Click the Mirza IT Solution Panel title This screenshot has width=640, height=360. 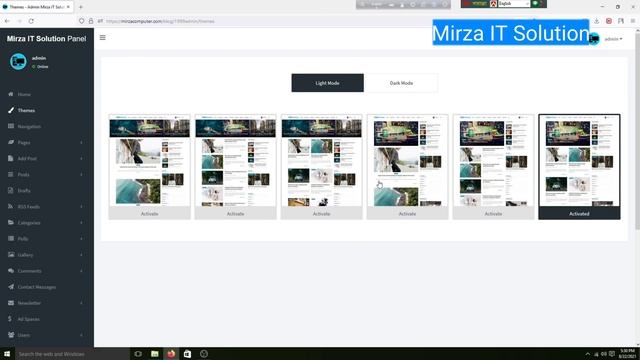[47, 39]
